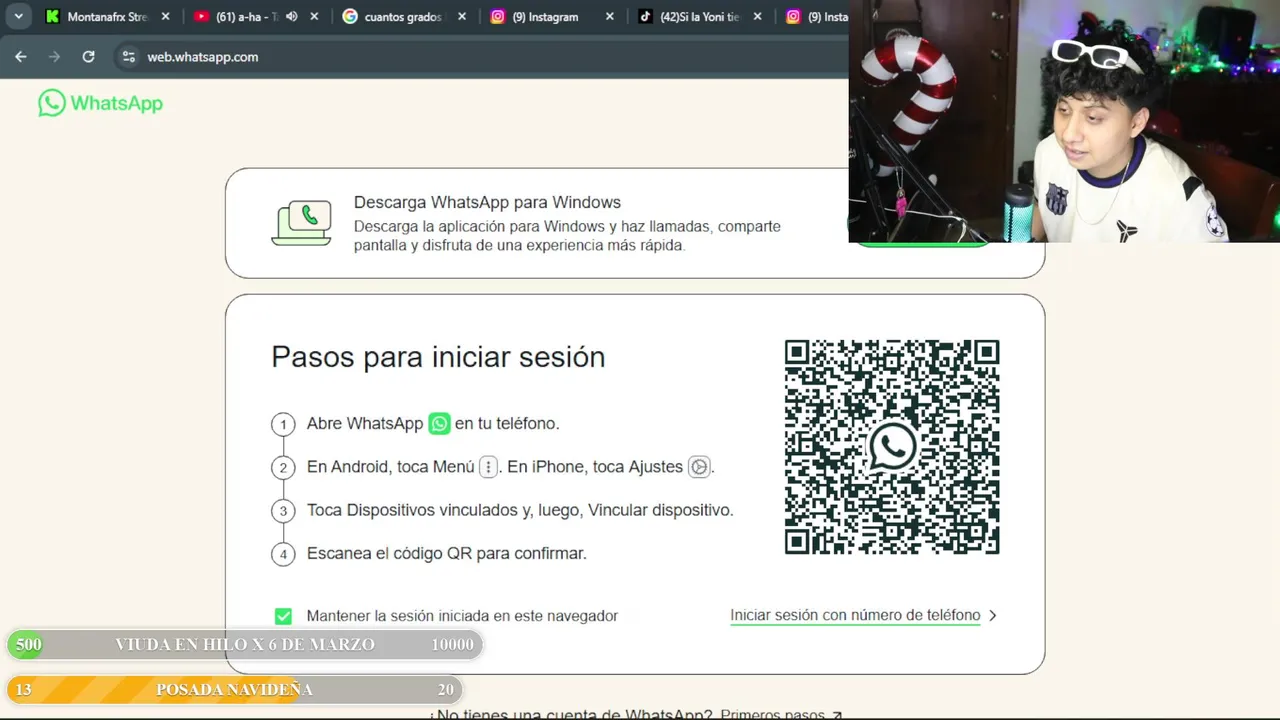This screenshot has height=720, width=1280.
Task: Reload the WhatsApp Web page
Action: (88, 57)
